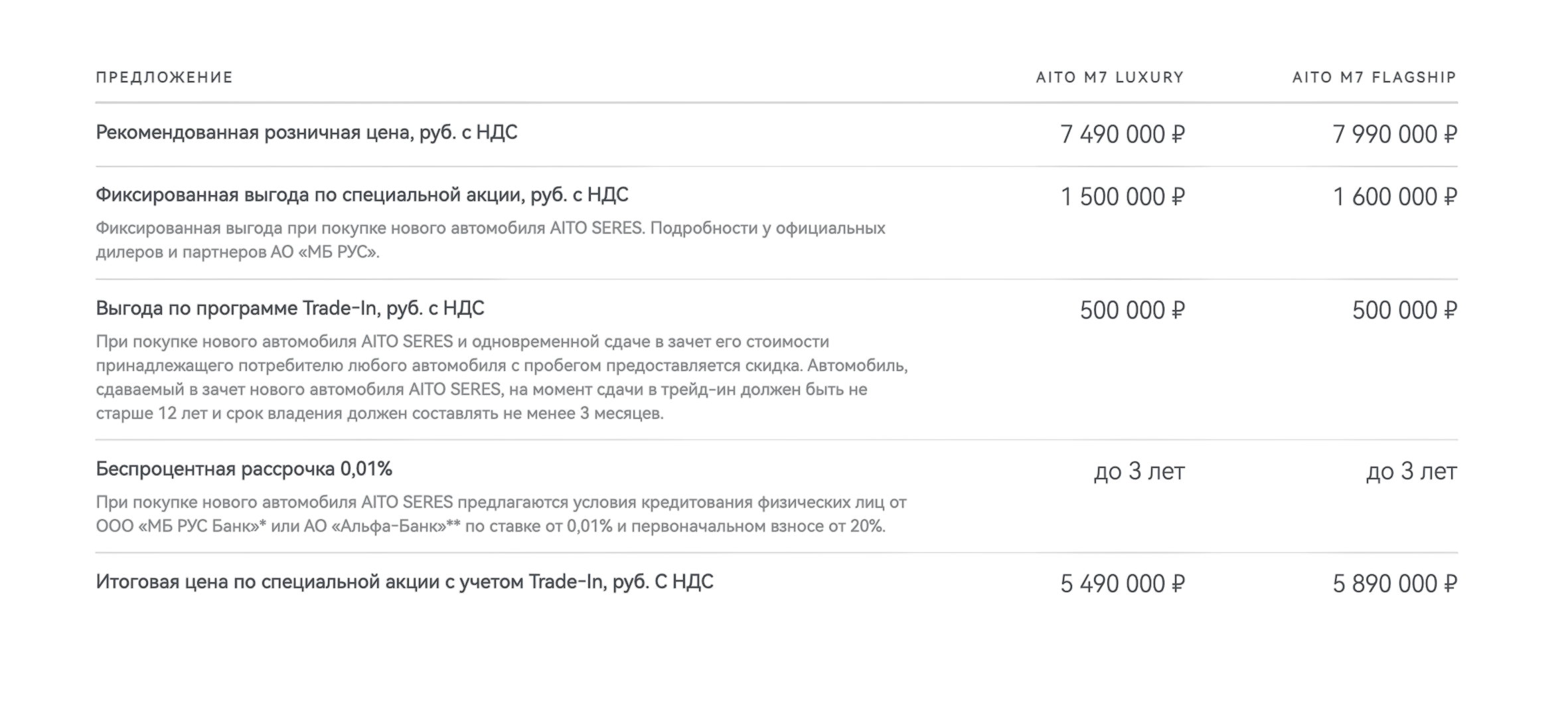Click Беспроцентная рассрочка 0,01% row title
1568x701 pixels.
(244, 469)
